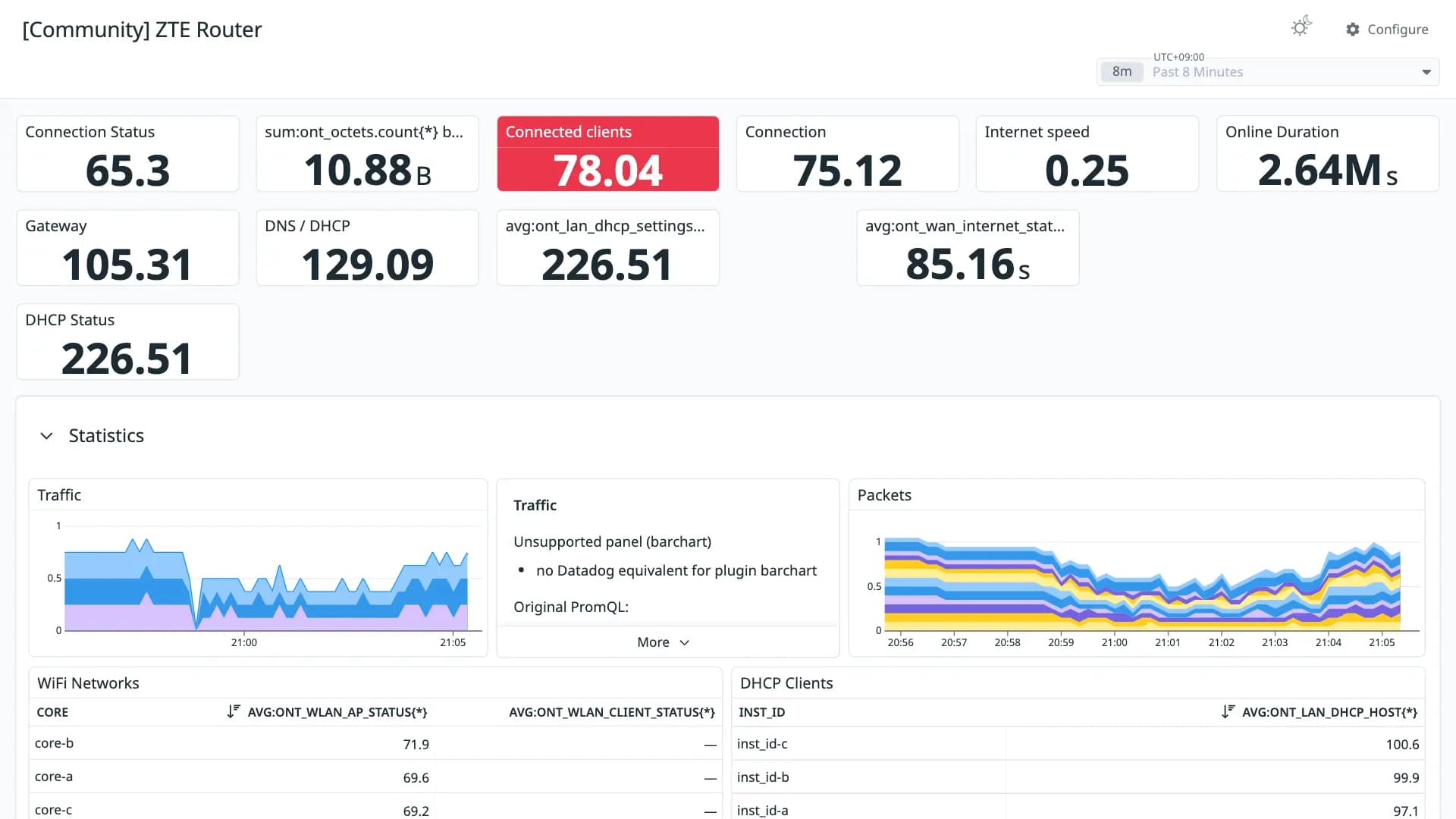The height and width of the screenshot is (819, 1456).
Task: Open the Configure settings
Action: pyautogui.click(x=1387, y=30)
